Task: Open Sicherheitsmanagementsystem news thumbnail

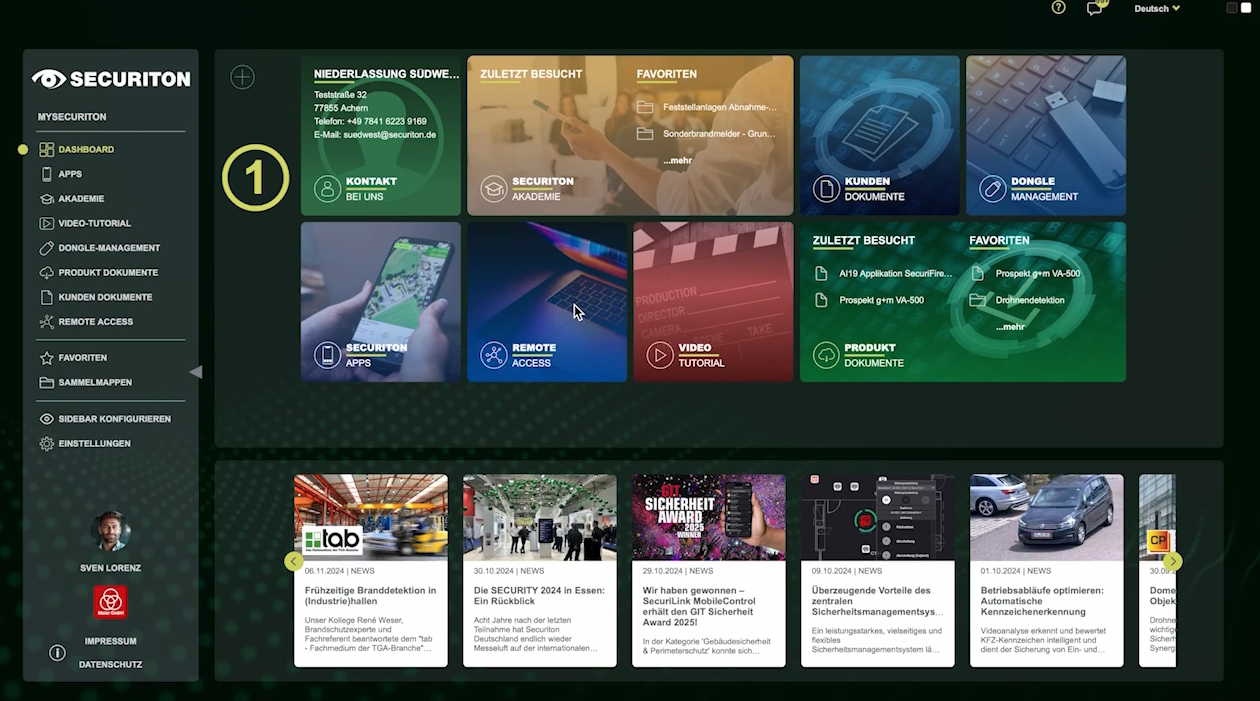Action: 878,517
